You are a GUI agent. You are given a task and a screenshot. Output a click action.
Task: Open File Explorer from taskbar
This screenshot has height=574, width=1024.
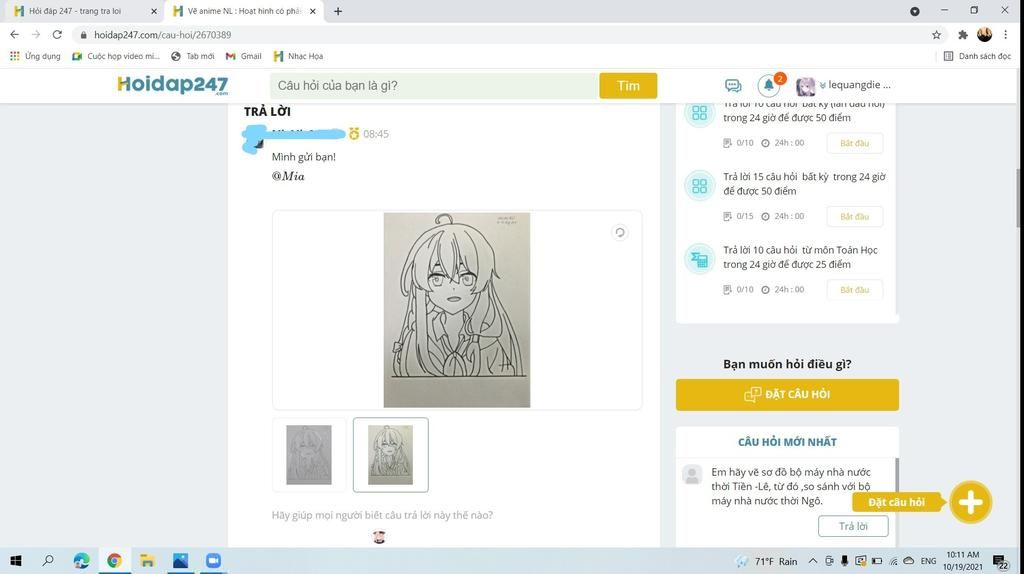tap(147, 560)
